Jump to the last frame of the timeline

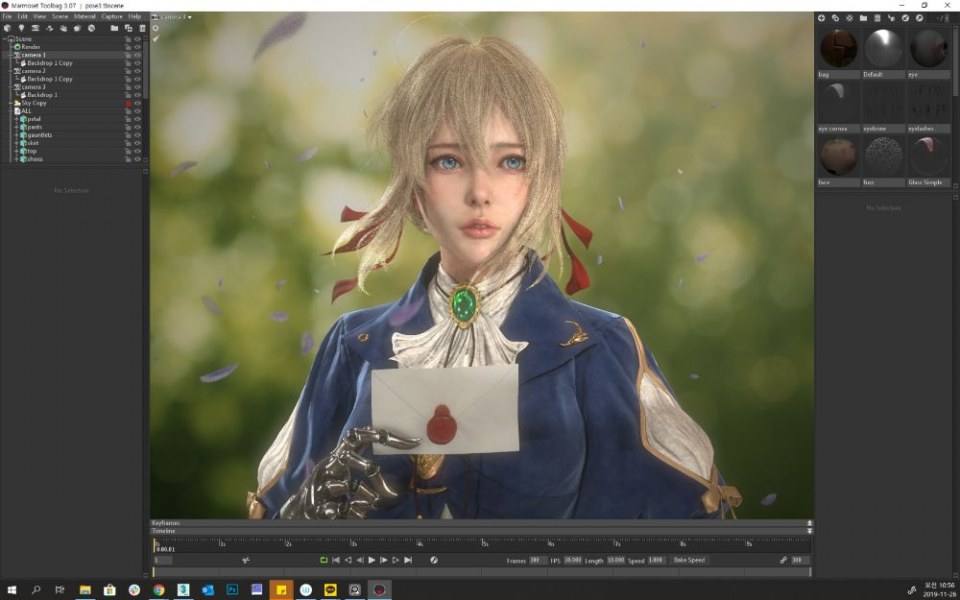[408, 560]
